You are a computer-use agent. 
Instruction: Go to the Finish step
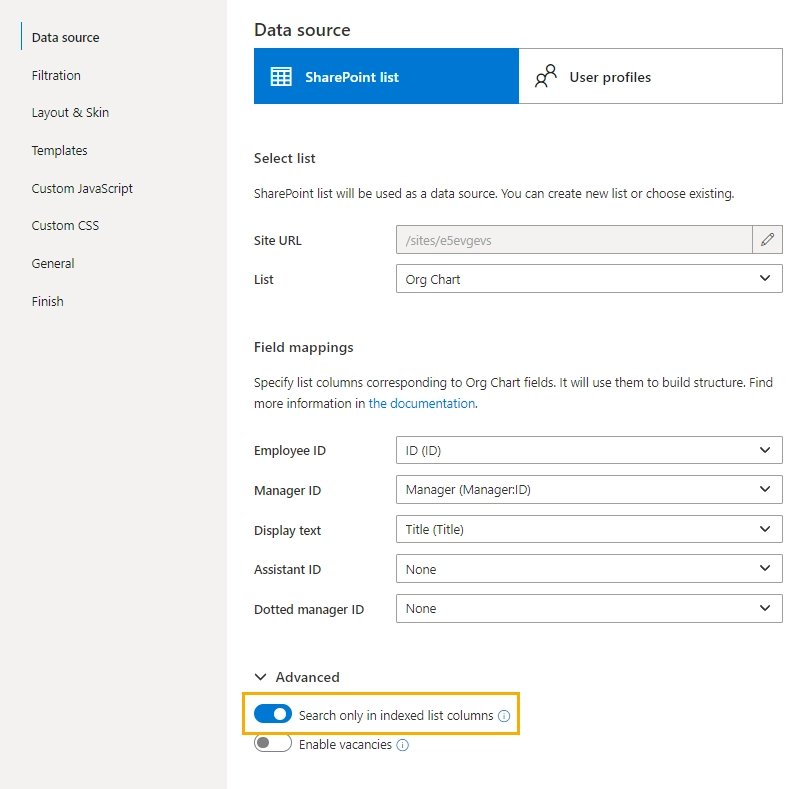pyautogui.click(x=47, y=301)
